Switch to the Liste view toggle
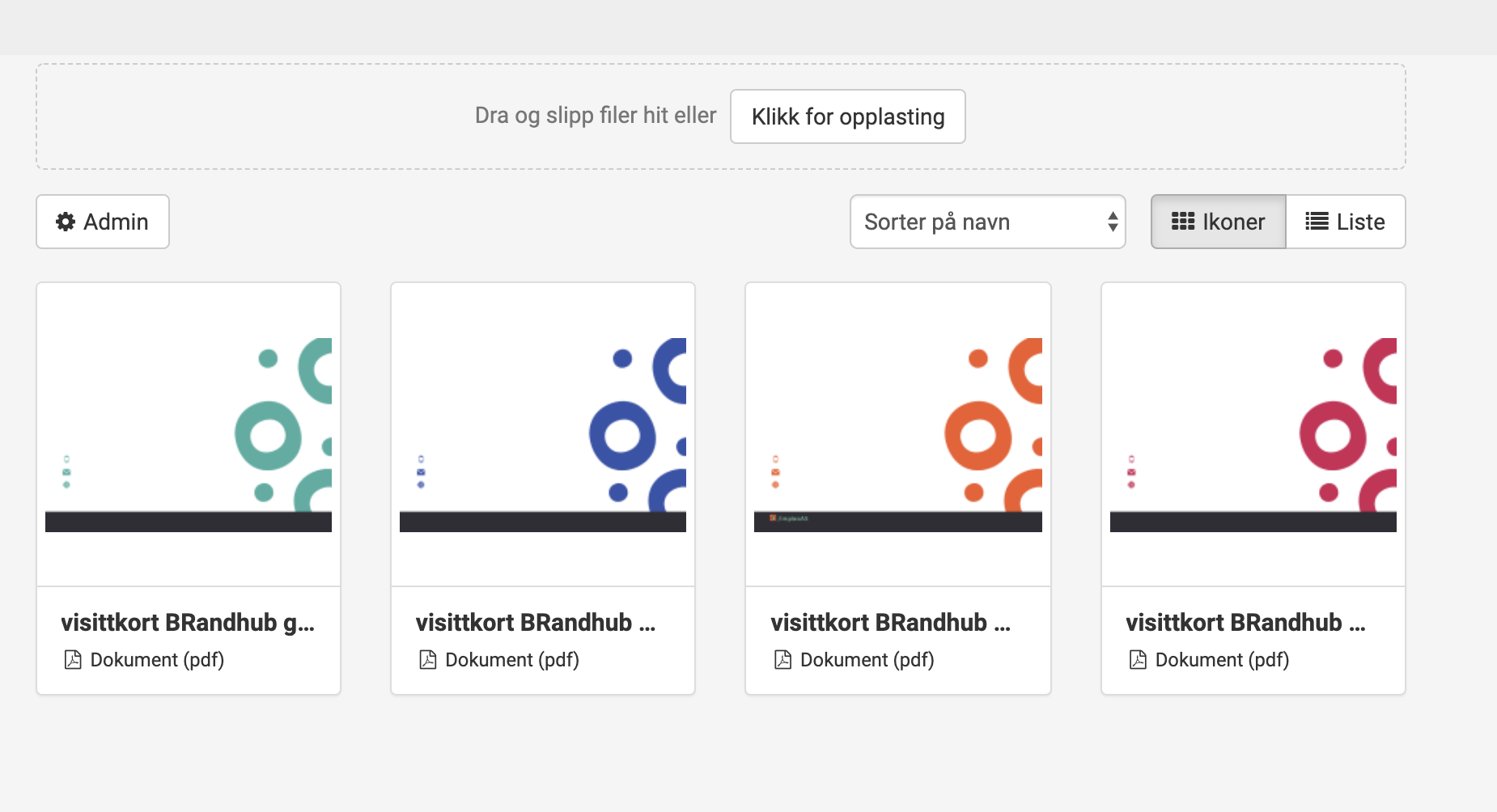 tap(1346, 222)
